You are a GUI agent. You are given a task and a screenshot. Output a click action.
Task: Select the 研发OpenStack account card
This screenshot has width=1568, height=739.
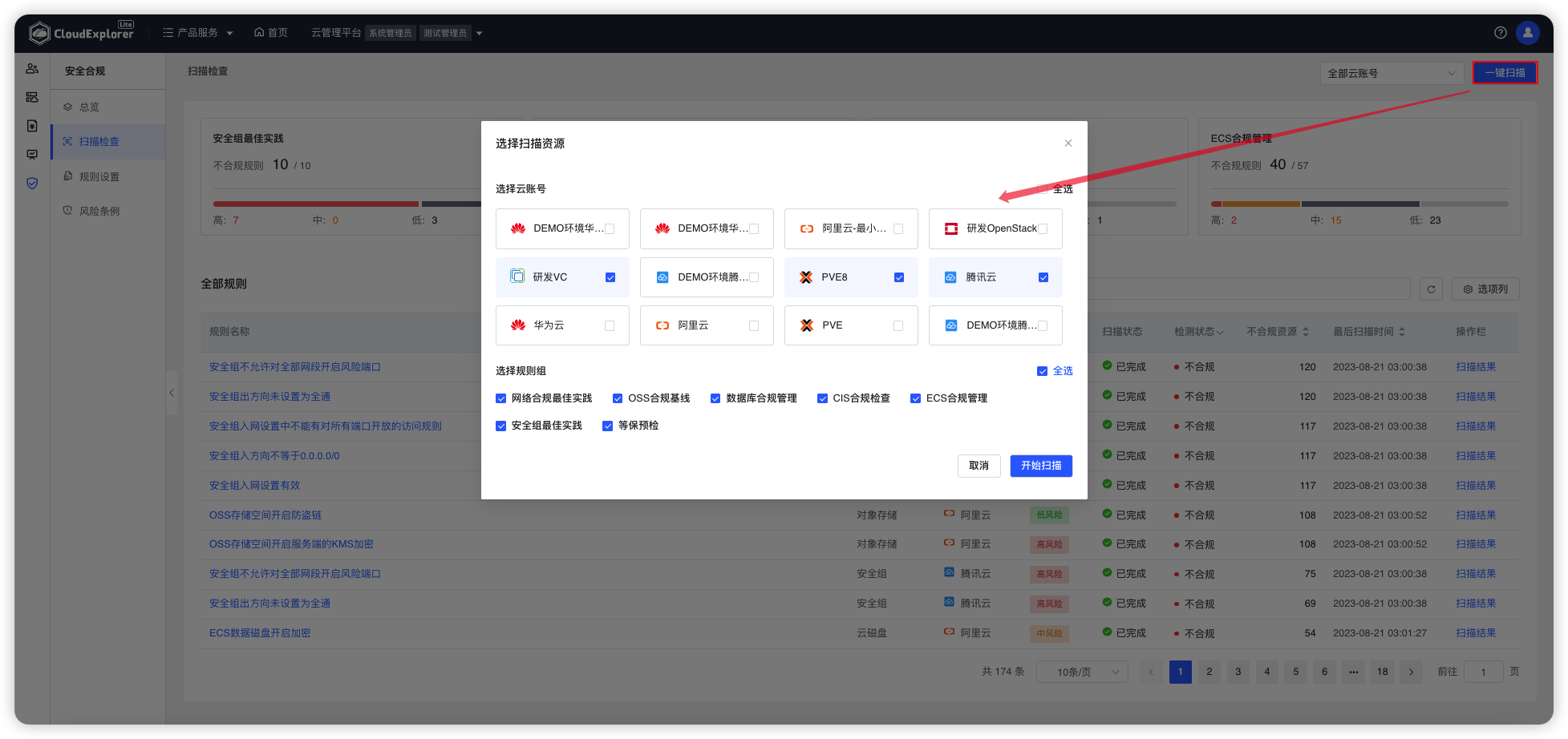[995, 229]
